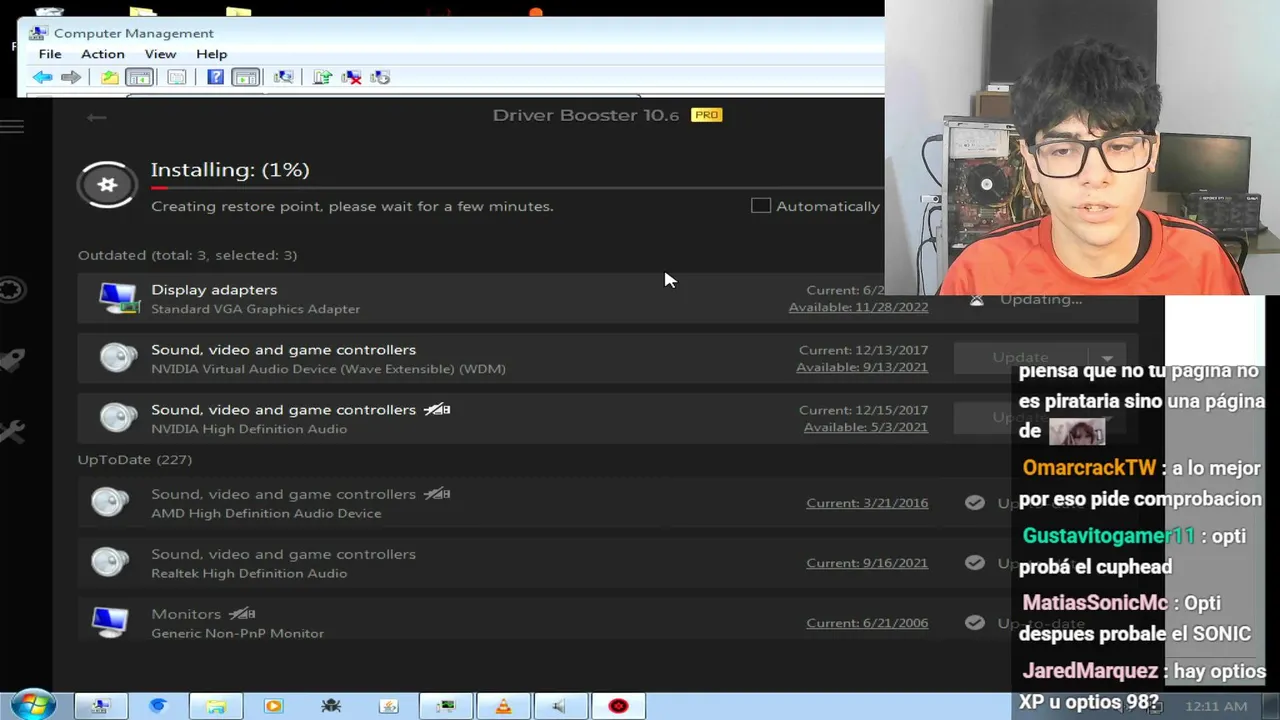
Task: Open the orange media player taskbar icon
Action: coord(273,706)
